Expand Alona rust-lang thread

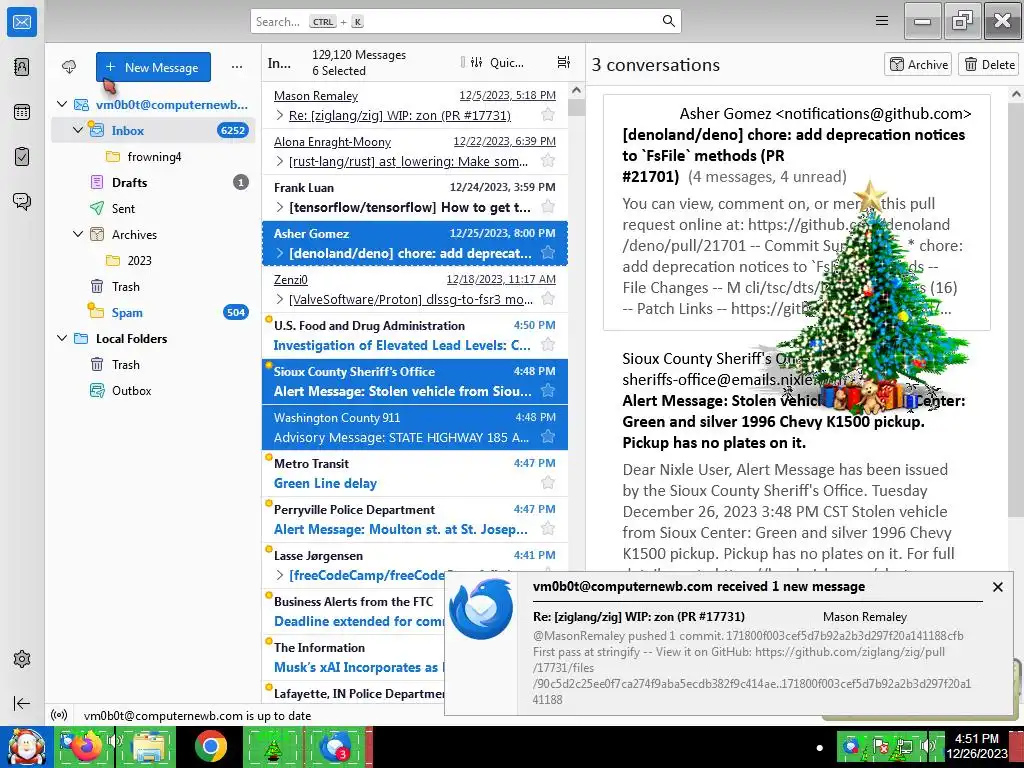280,161
